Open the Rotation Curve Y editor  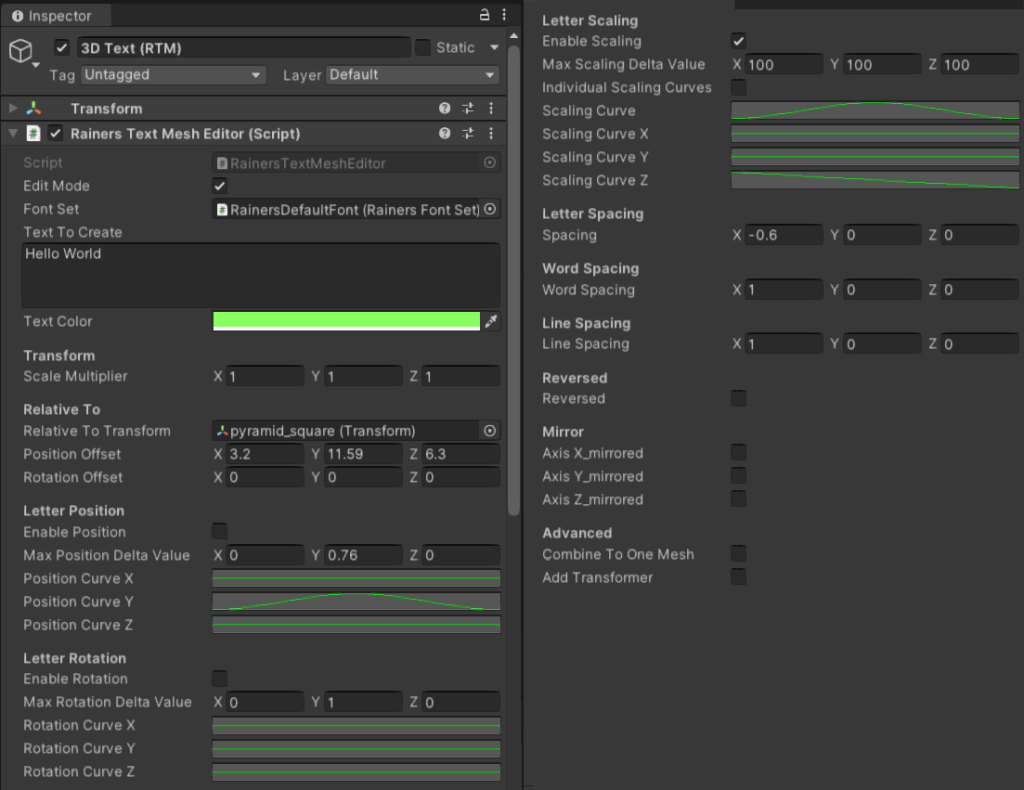[357, 748]
